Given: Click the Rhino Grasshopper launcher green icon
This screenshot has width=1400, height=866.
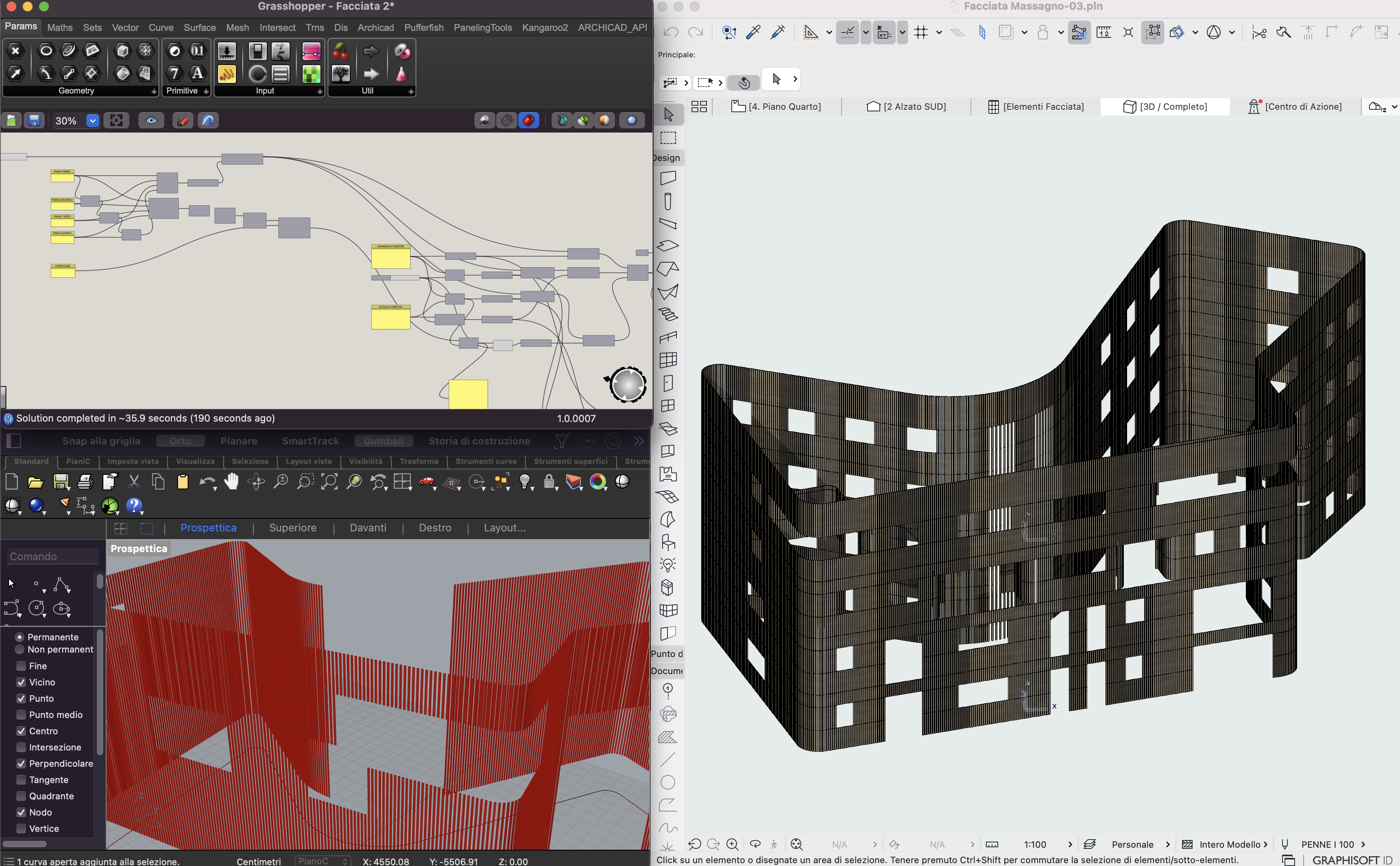Looking at the screenshot, I should click(x=109, y=506).
